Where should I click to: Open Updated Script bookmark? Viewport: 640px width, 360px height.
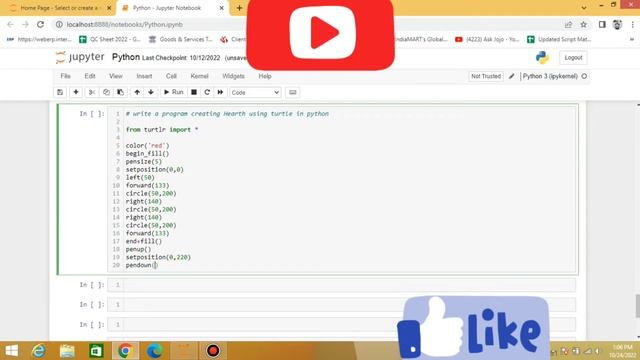(x=559, y=39)
